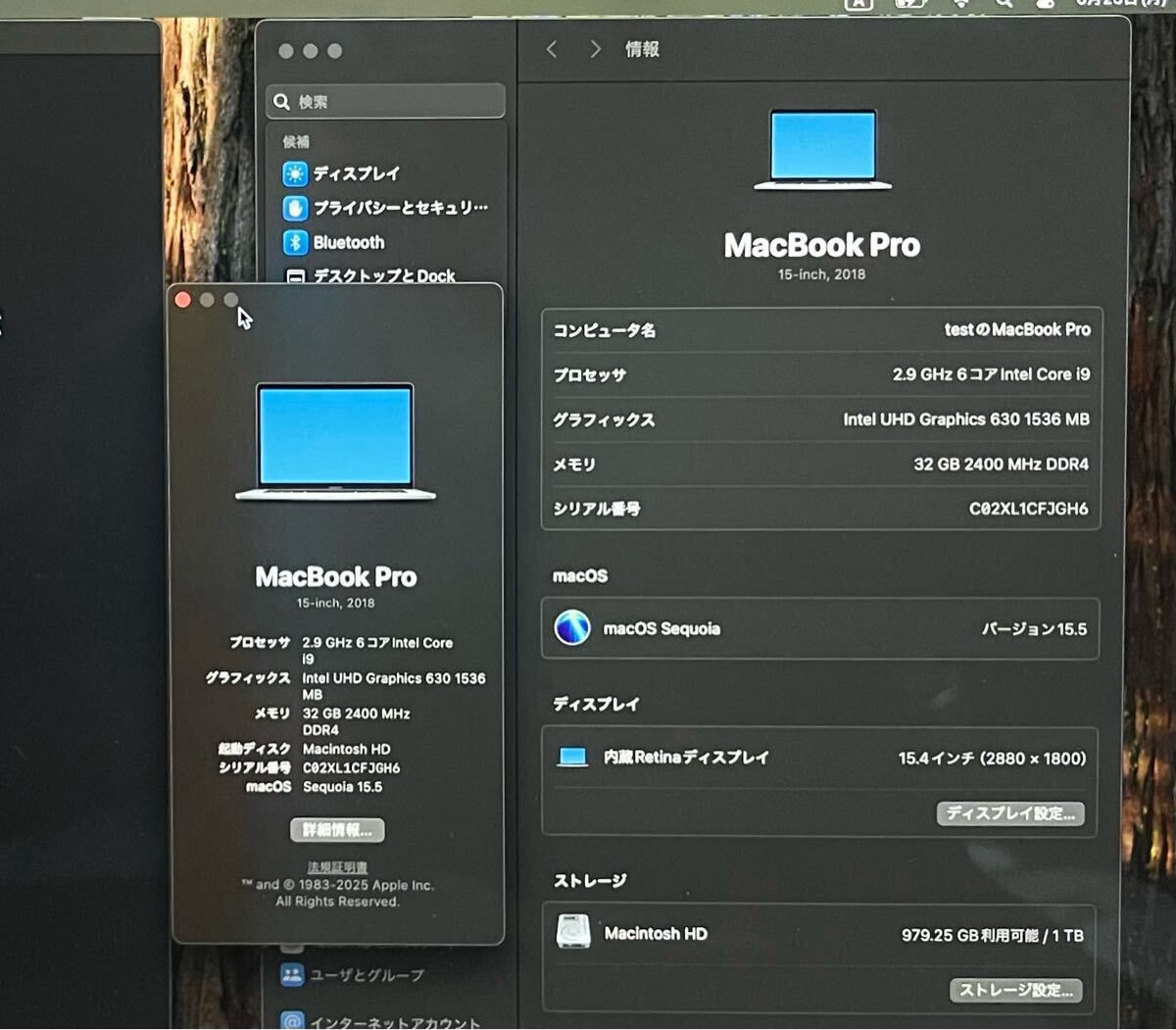1176x1030 pixels.
Task: Go forward with the right chevron beside 情報
Action: tap(595, 49)
